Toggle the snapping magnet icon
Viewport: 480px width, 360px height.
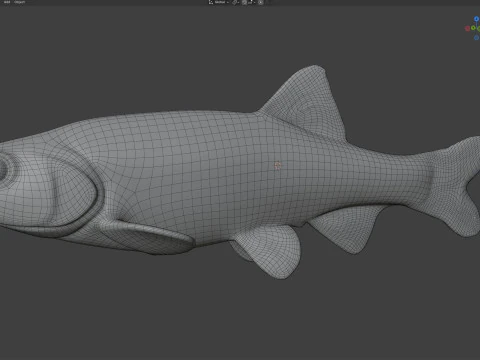pos(244,2)
